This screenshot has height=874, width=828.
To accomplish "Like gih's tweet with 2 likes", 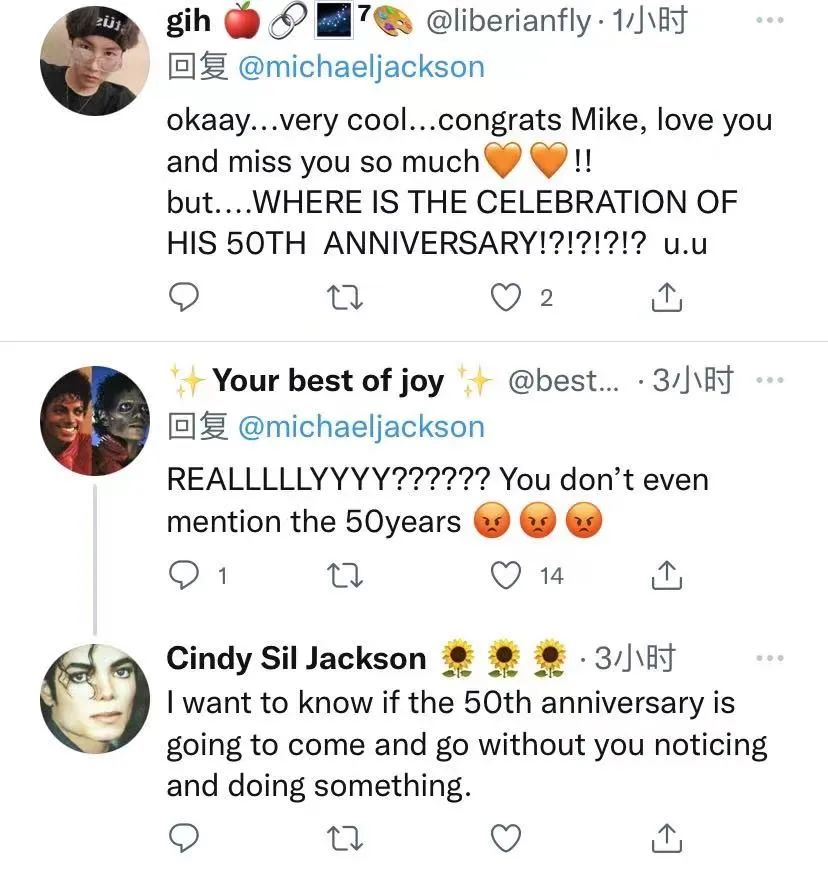I will [510, 297].
